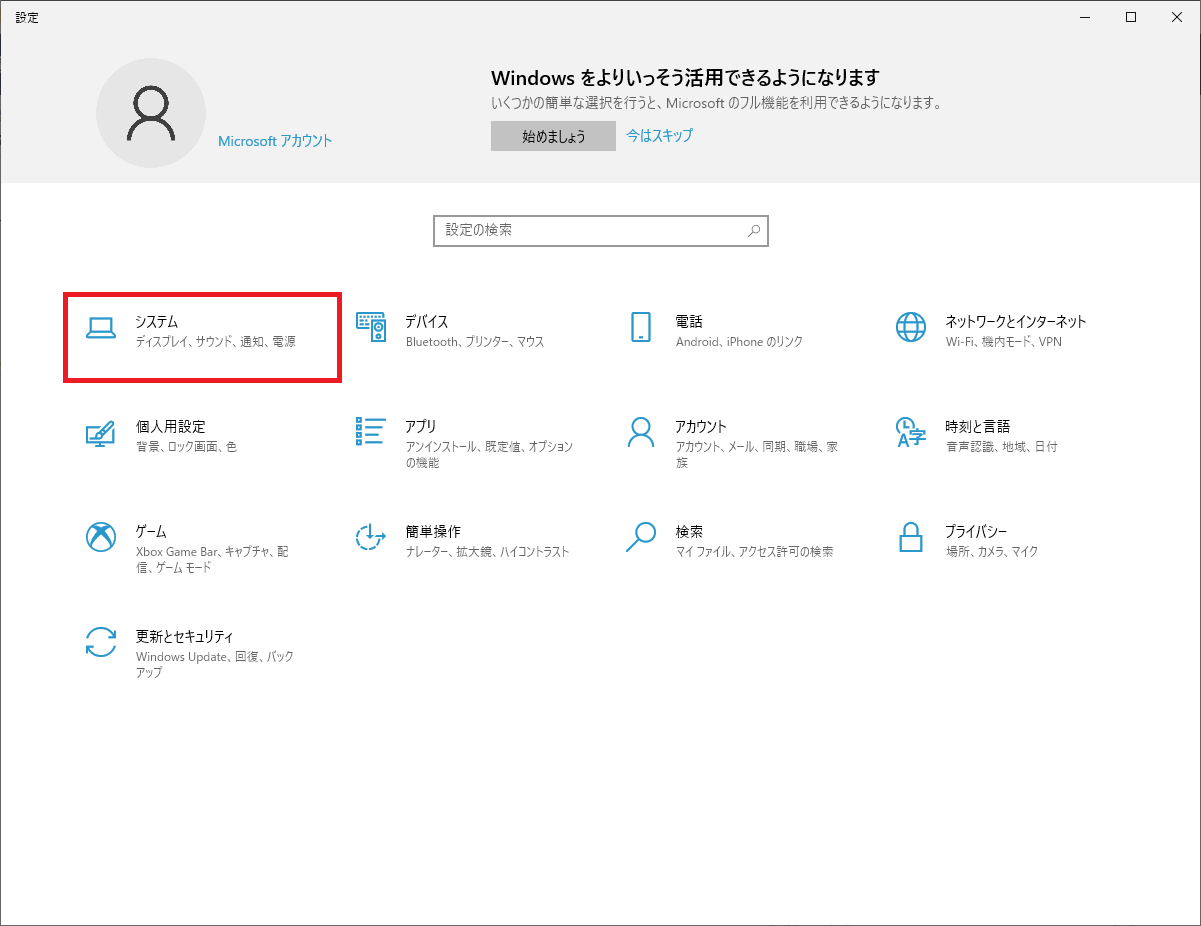Open Ease of Access (簡単操作) icon
This screenshot has width=1201, height=926.
371,537
